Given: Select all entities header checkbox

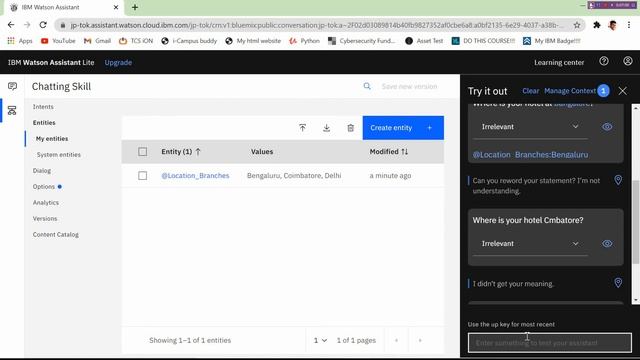Looking at the screenshot, I should pyautogui.click(x=142, y=152).
